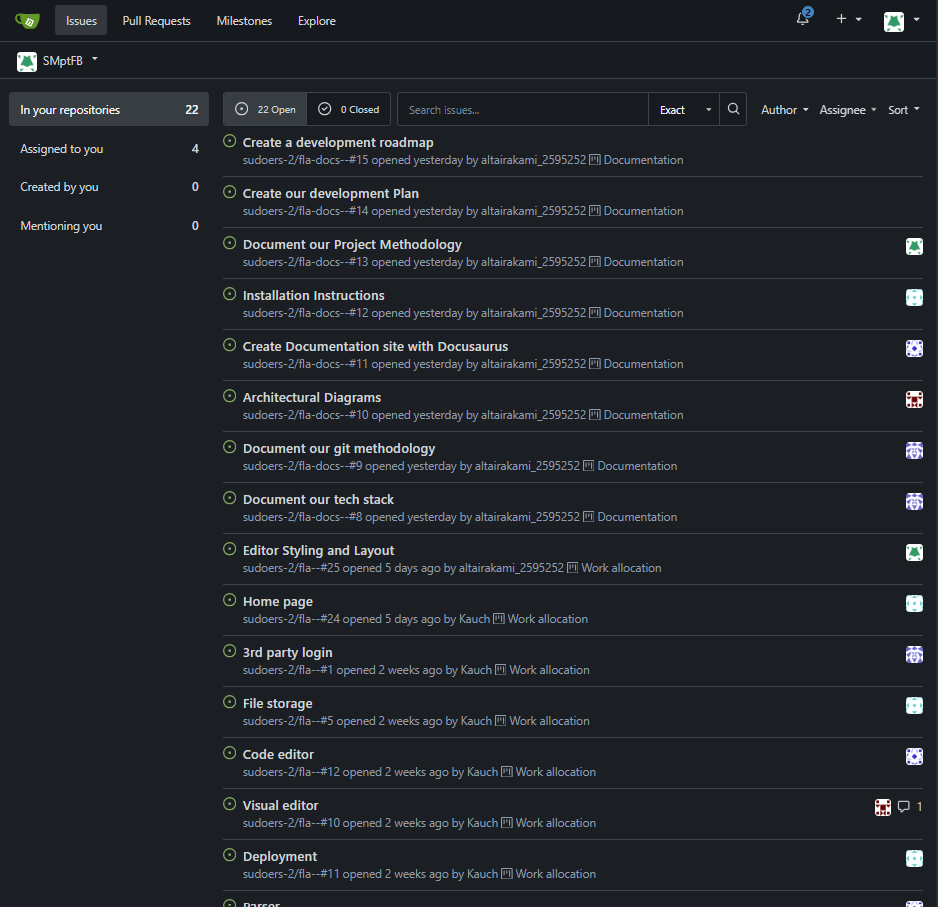Open the Deployment issue

280,856
